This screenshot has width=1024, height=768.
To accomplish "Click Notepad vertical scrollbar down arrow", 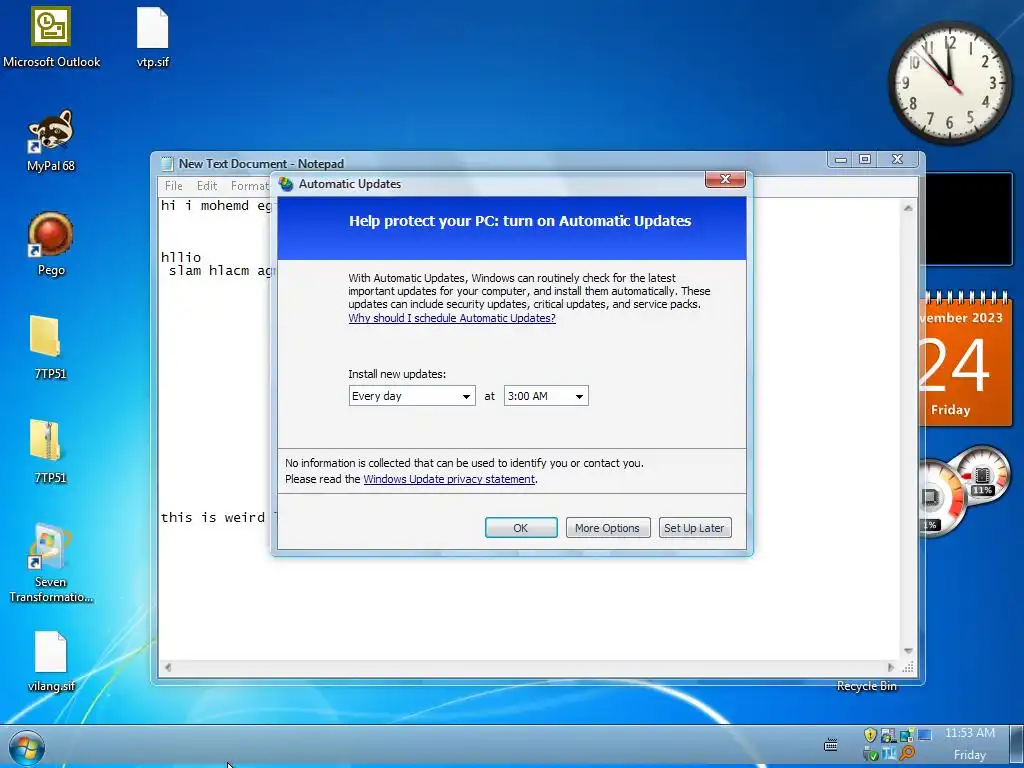I will 908,651.
